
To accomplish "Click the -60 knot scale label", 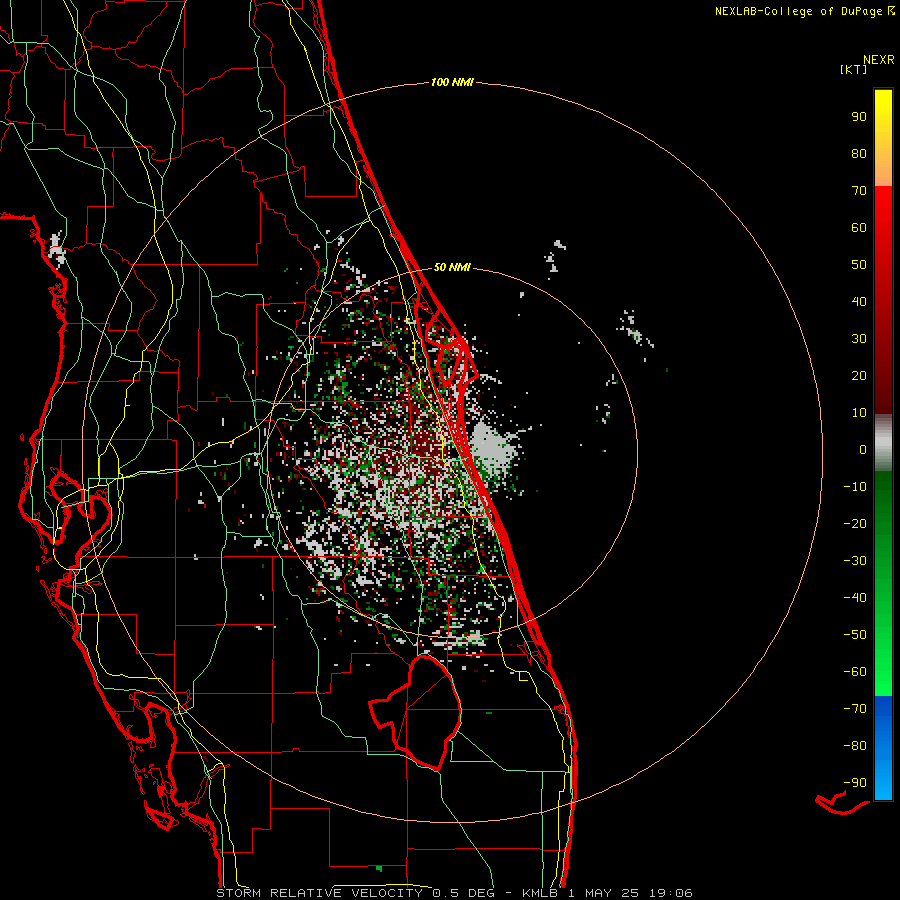I will coord(855,672).
